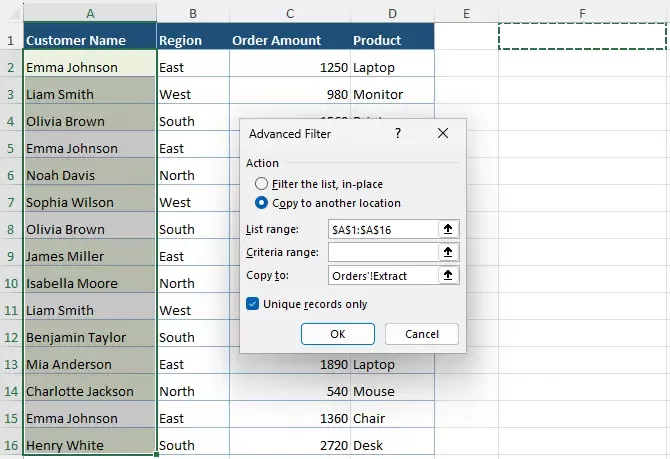670x459 pixels.
Task: Click into the empty Criteria range field
Action: tap(383, 252)
